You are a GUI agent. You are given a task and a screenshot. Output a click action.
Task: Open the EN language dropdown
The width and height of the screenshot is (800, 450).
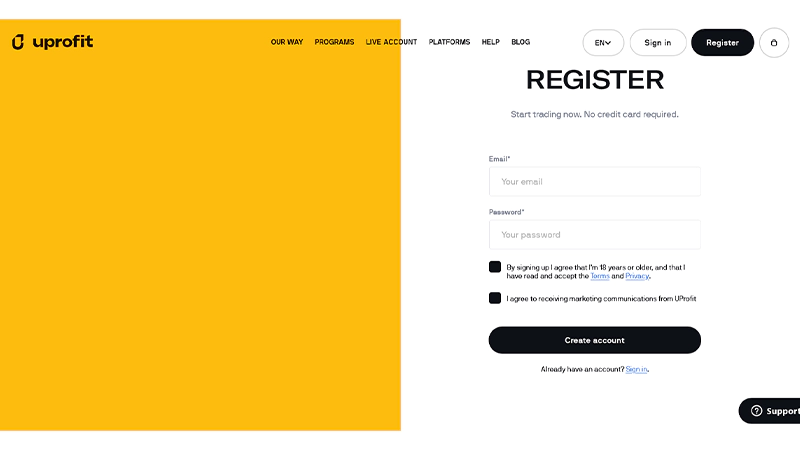click(603, 43)
